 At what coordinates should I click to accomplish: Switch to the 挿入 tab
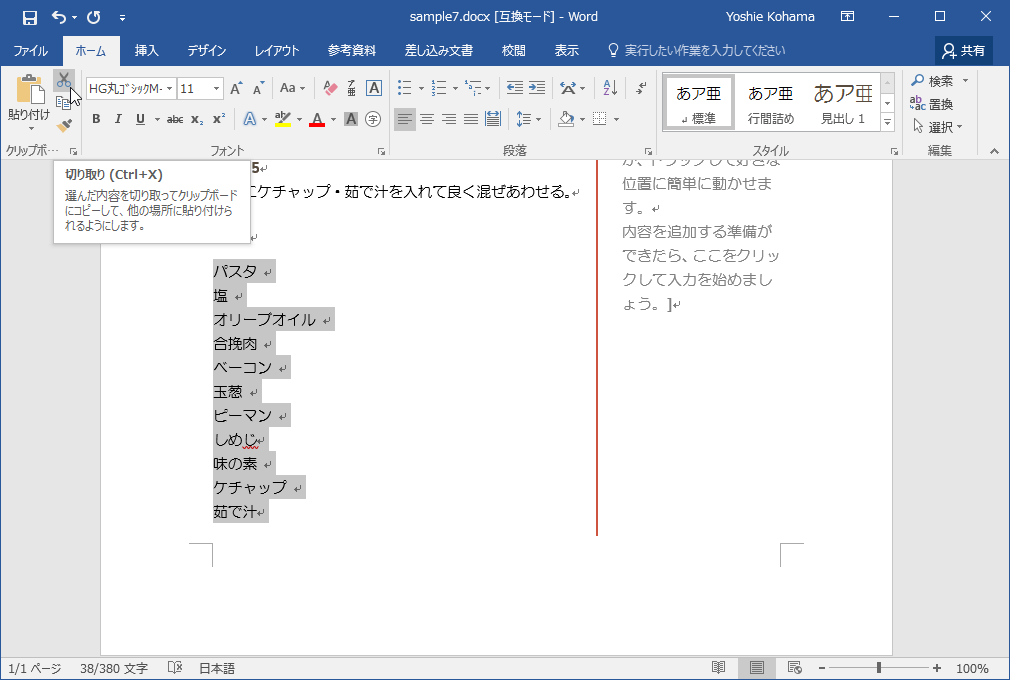tap(146, 51)
